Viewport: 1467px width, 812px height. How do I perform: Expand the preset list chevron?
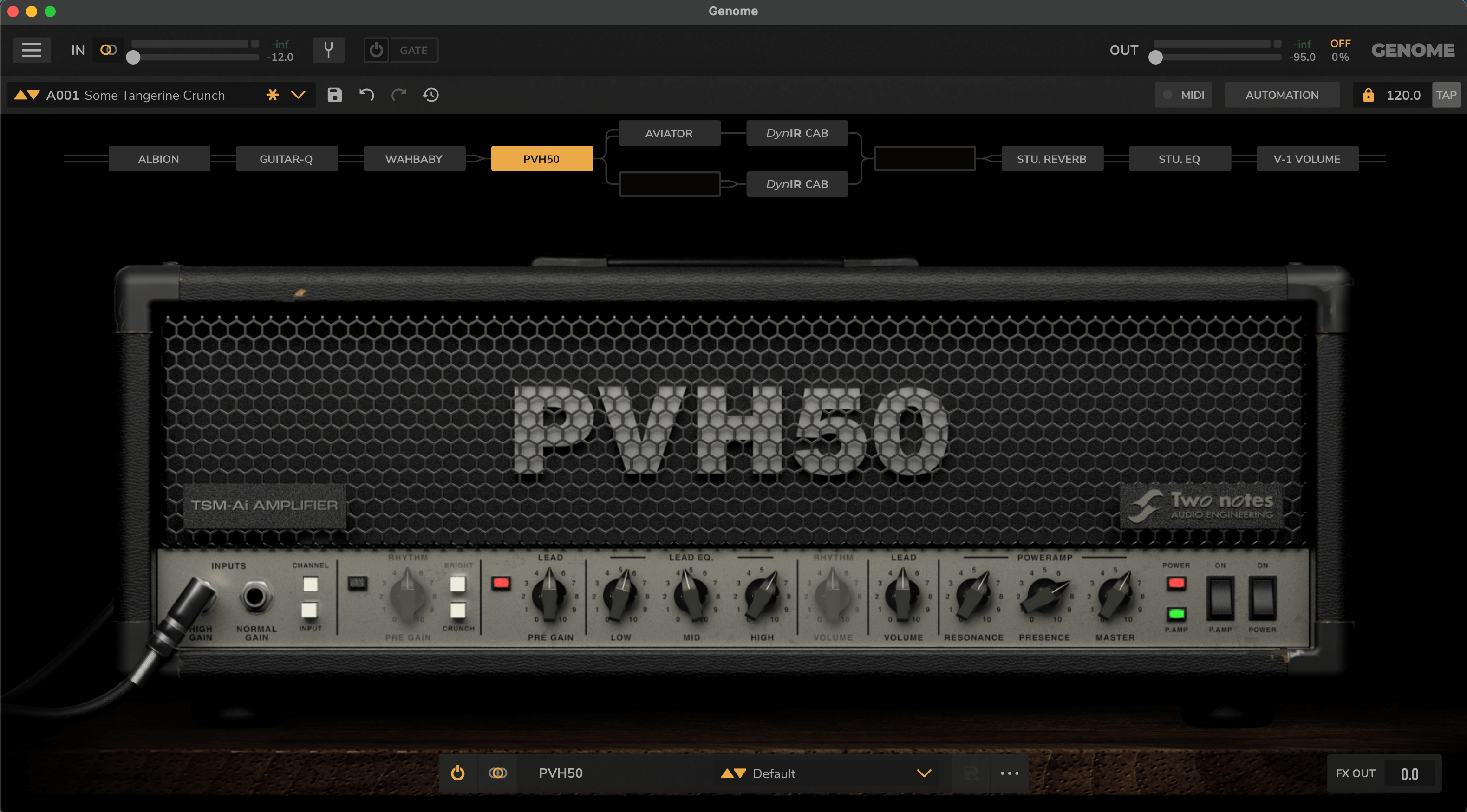299,95
